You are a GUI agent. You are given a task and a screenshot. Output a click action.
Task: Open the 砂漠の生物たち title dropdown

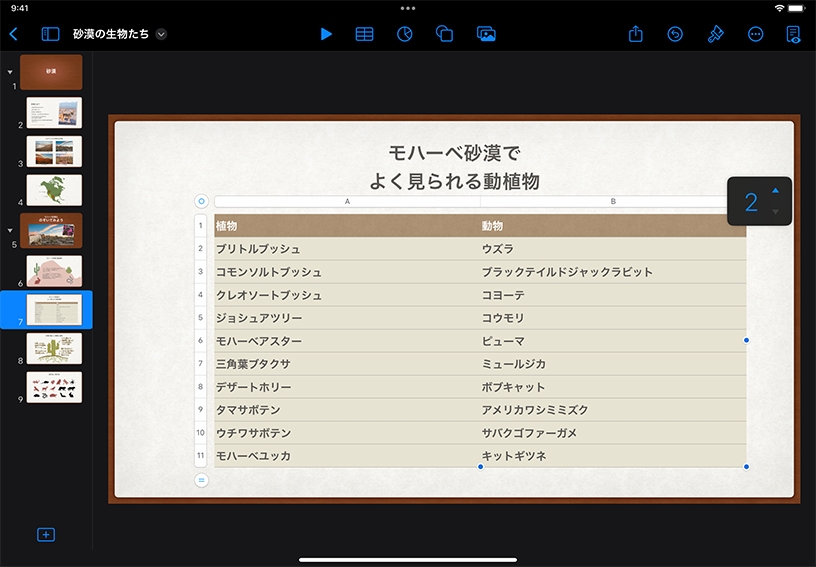coord(161,34)
